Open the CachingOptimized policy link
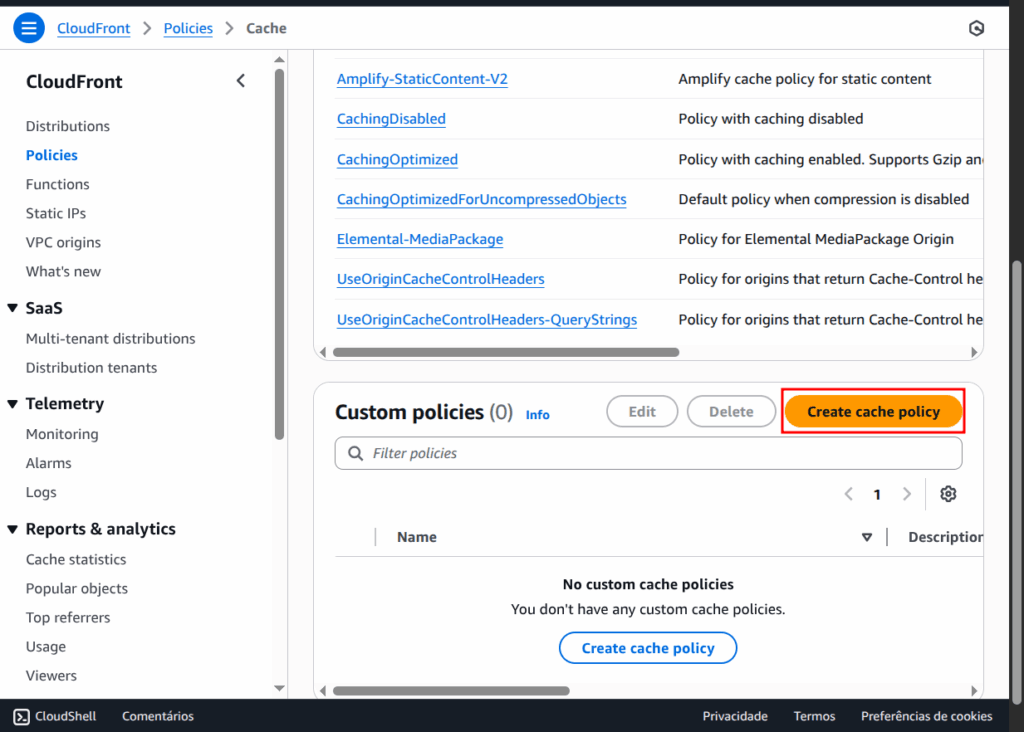 point(397,159)
